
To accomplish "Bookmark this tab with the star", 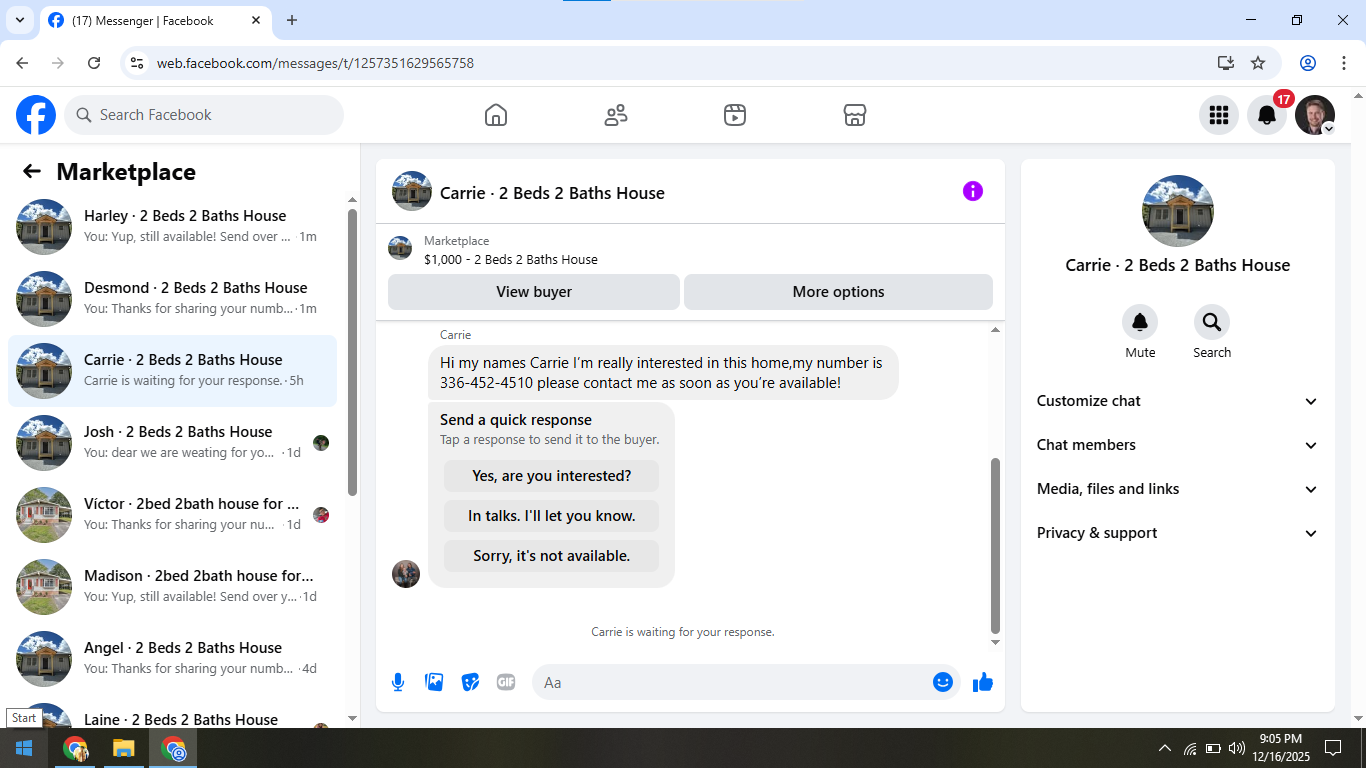I will [1258, 63].
